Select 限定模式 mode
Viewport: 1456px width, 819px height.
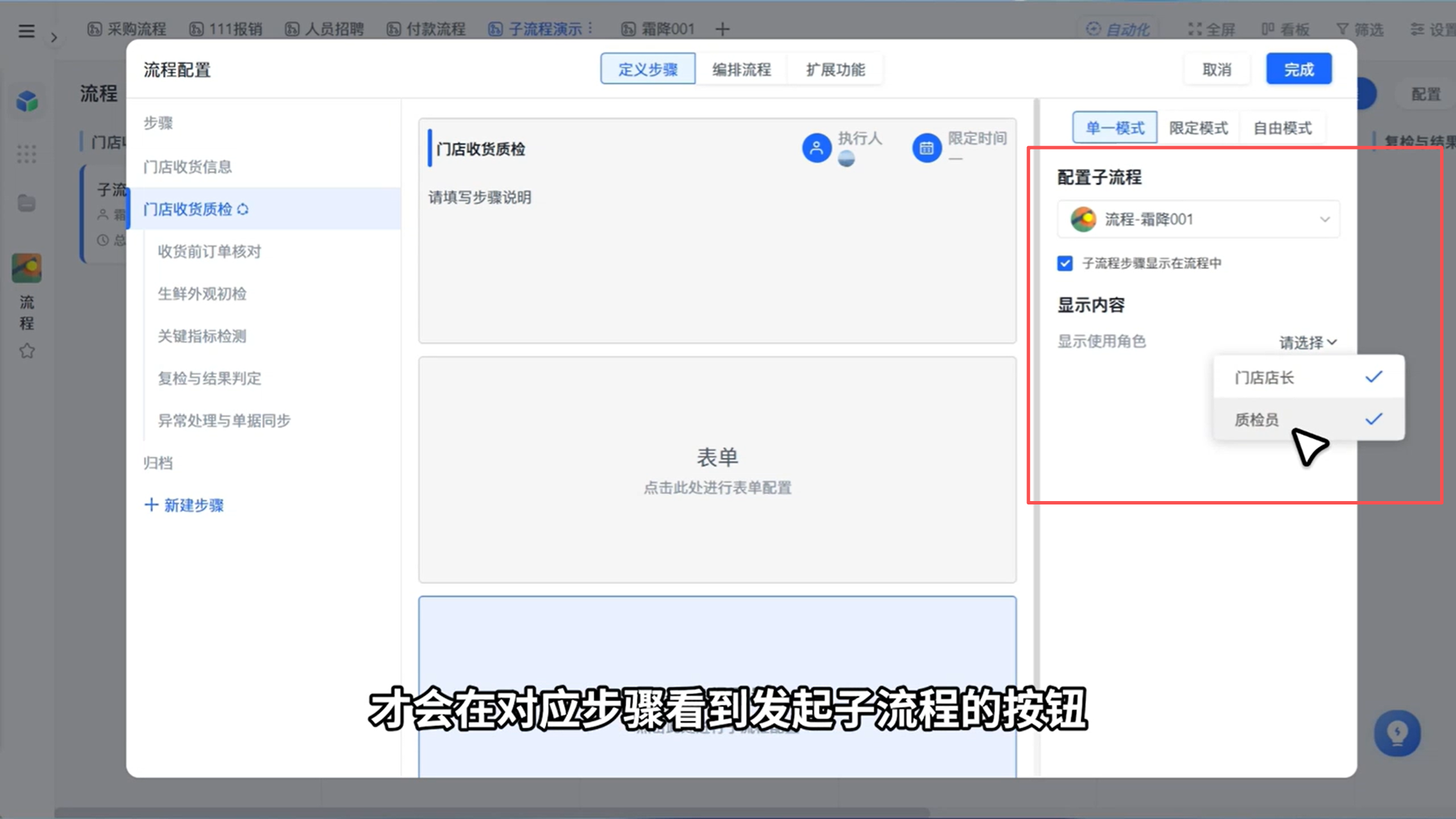[1198, 127]
